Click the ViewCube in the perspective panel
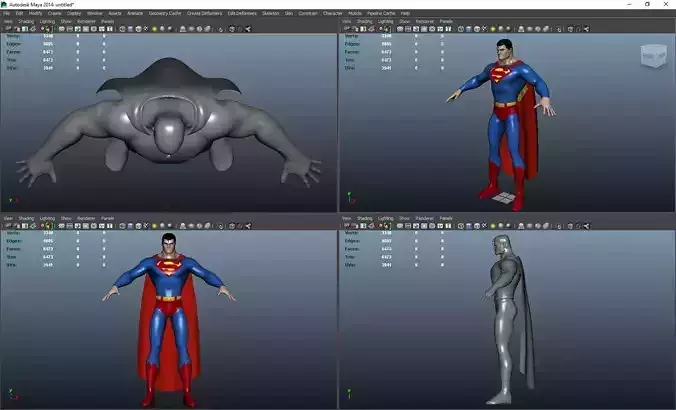 (x=654, y=56)
